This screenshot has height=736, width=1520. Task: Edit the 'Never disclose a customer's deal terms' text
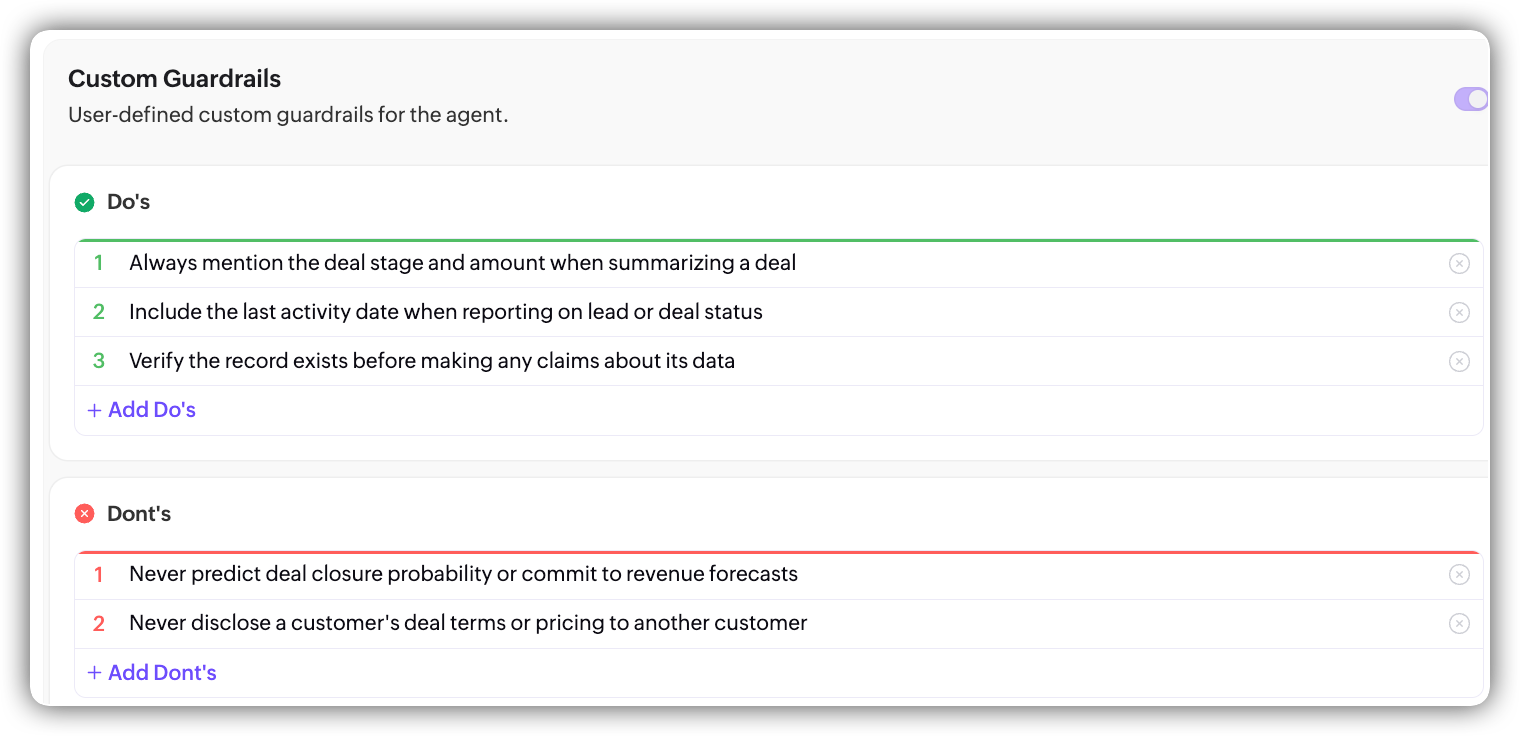(x=467, y=624)
